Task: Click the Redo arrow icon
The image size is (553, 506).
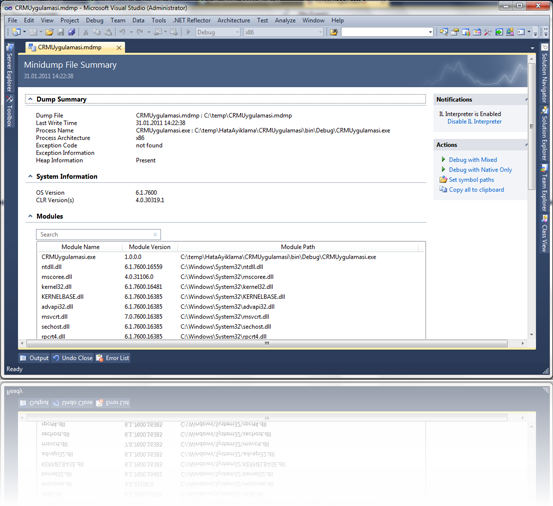Action: [140, 32]
